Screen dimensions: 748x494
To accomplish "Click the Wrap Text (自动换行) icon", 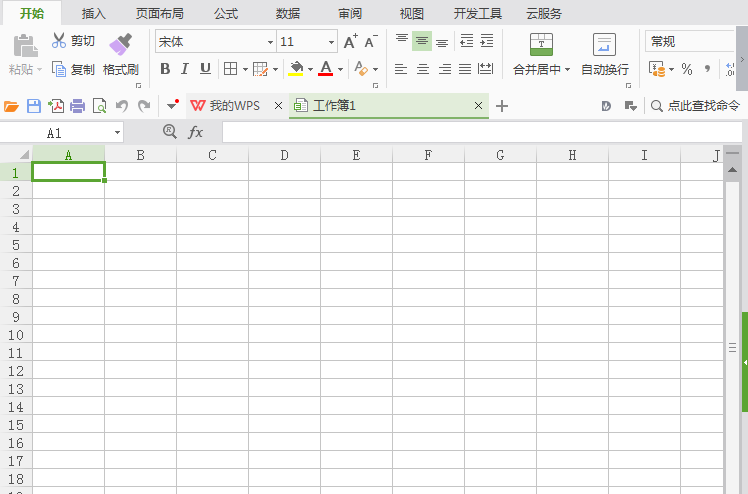I will click(x=604, y=44).
